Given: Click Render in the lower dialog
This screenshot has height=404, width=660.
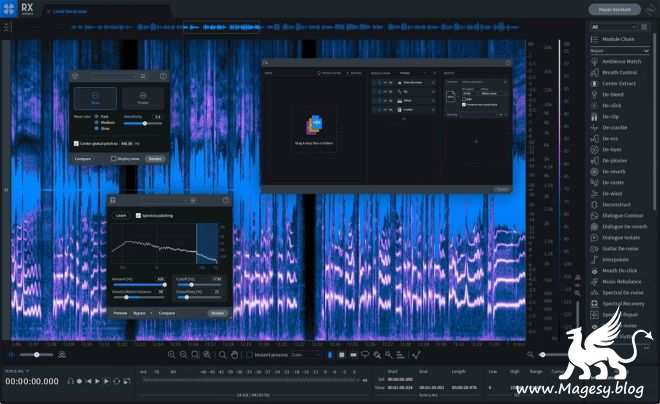Looking at the screenshot, I should click(218, 314).
